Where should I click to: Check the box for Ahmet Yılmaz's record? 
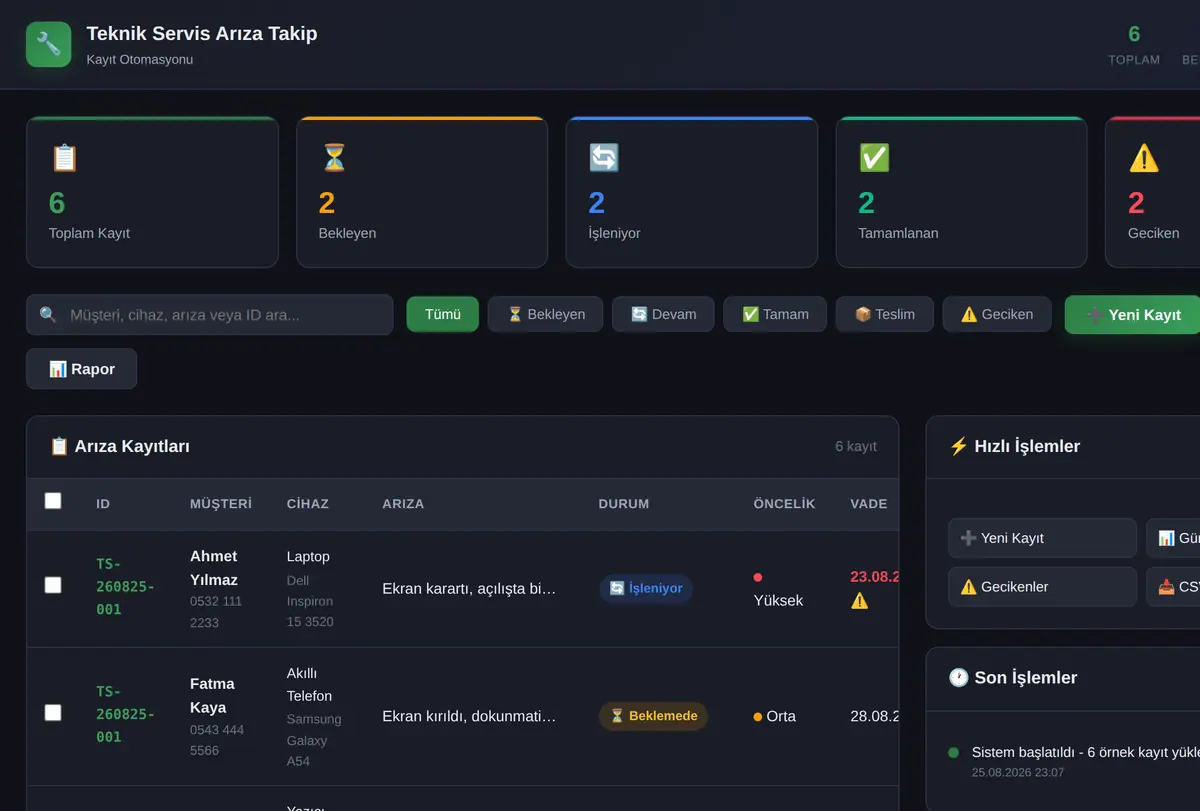(53, 585)
